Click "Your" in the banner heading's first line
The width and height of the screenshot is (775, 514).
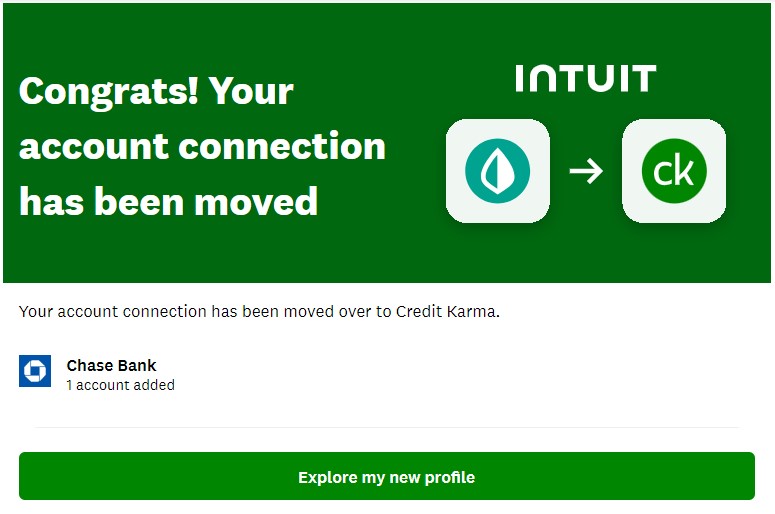pos(251,92)
